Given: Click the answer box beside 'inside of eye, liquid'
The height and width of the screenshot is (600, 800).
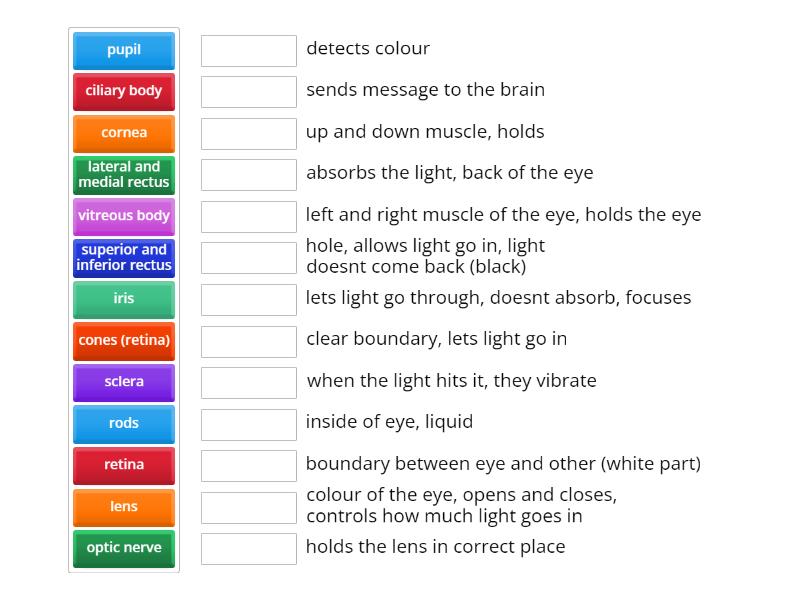Looking at the screenshot, I should (248, 423).
